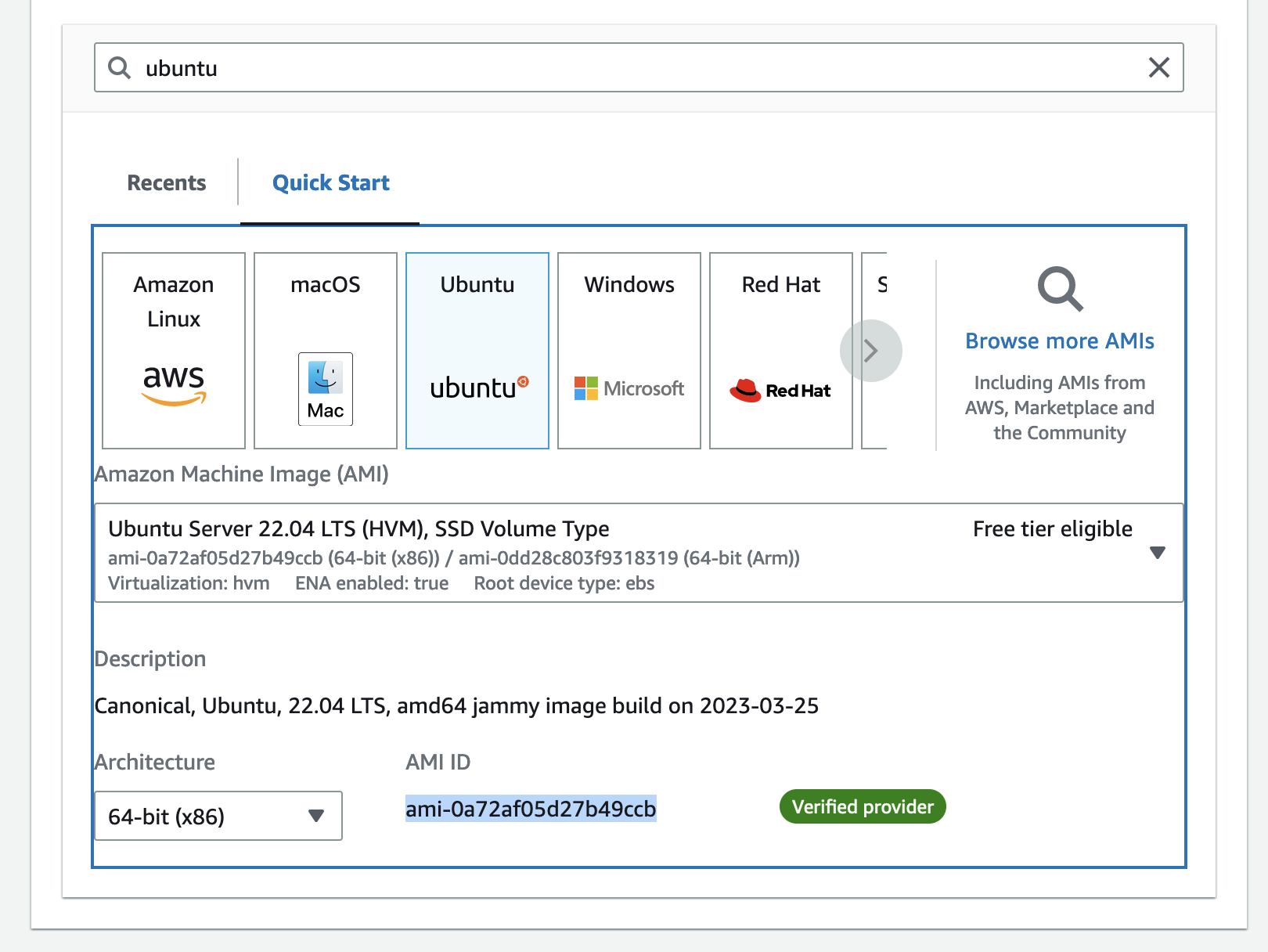Select the Ubuntu AMI tile
This screenshot has height=952, width=1268.
point(477,351)
